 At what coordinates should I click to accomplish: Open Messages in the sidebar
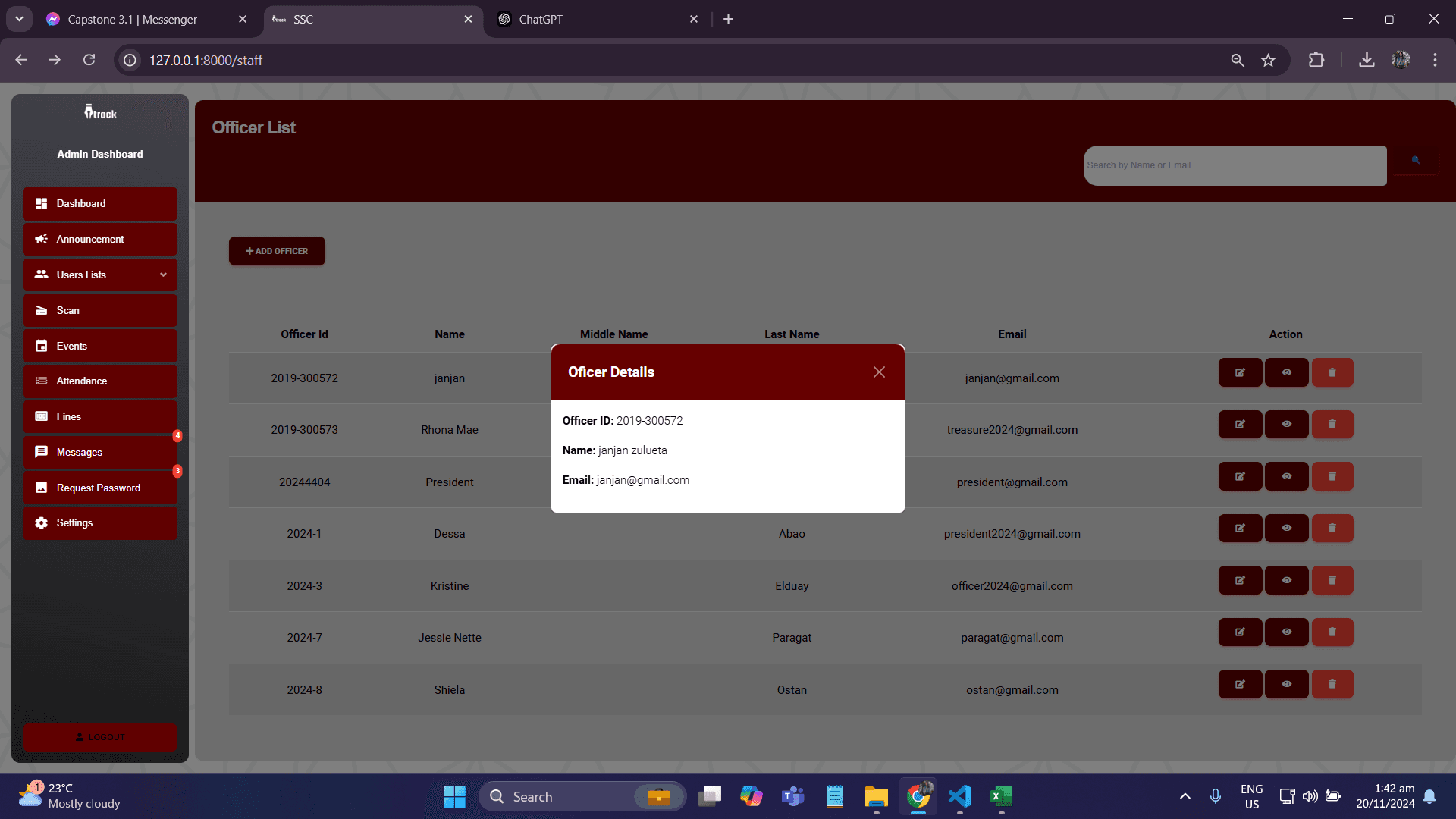(x=100, y=452)
